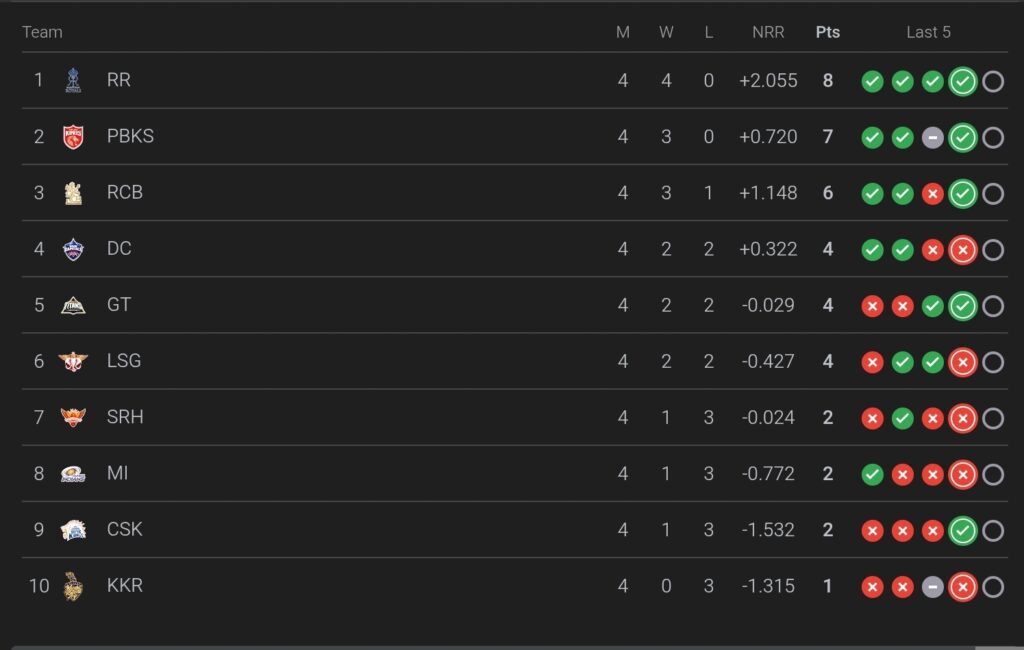Click the SRH team logo
This screenshot has width=1024, height=650.
(x=72, y=417)
